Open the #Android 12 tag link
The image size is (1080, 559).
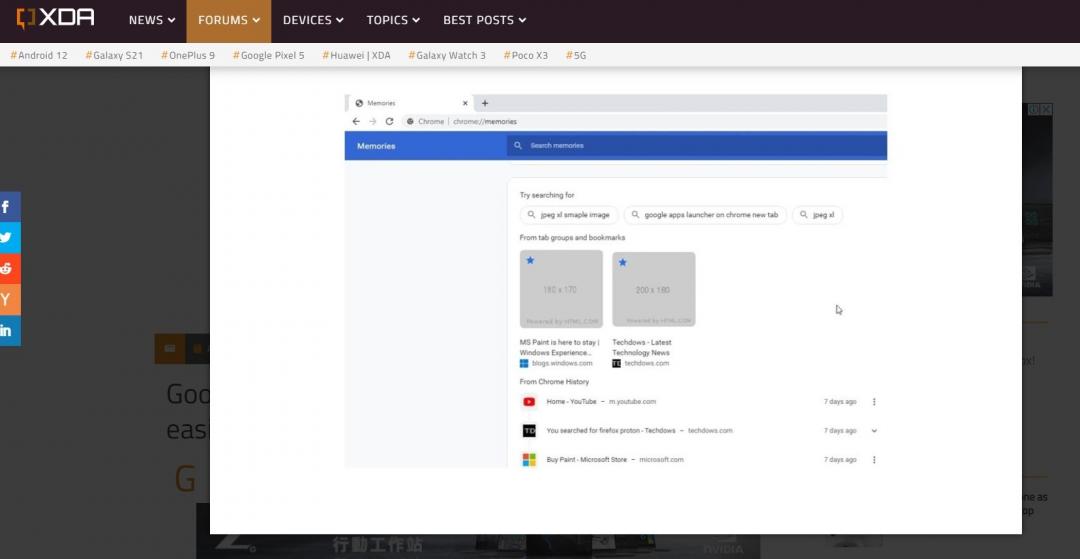pyautogui.click(x=39, y=55)
